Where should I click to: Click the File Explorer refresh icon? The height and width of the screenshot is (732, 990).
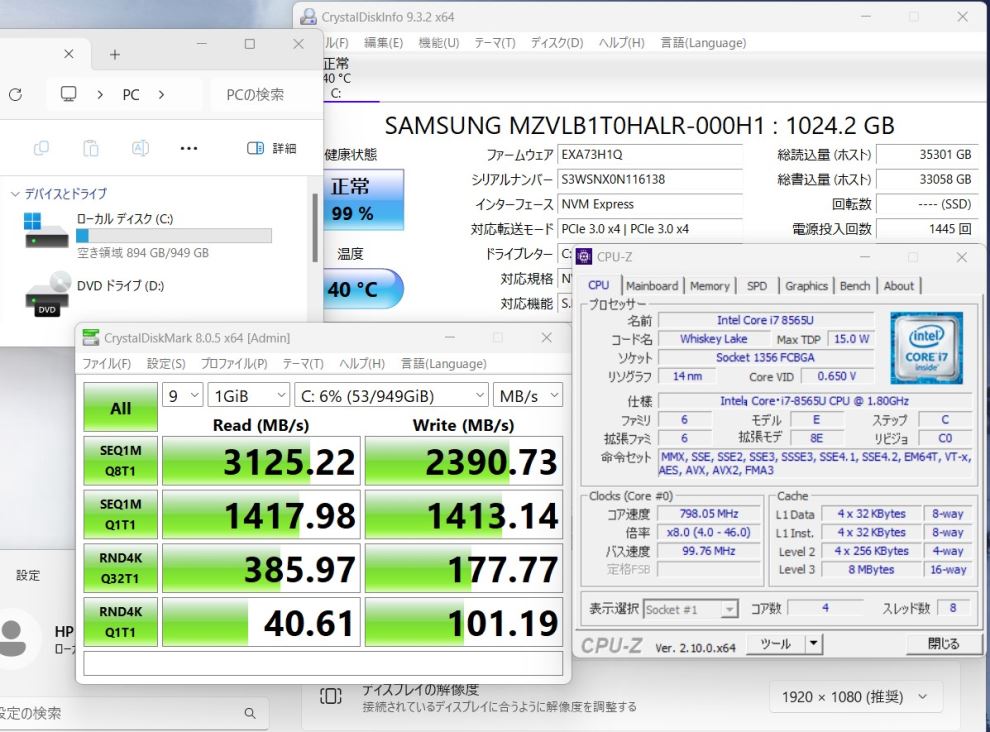(16, 95)
